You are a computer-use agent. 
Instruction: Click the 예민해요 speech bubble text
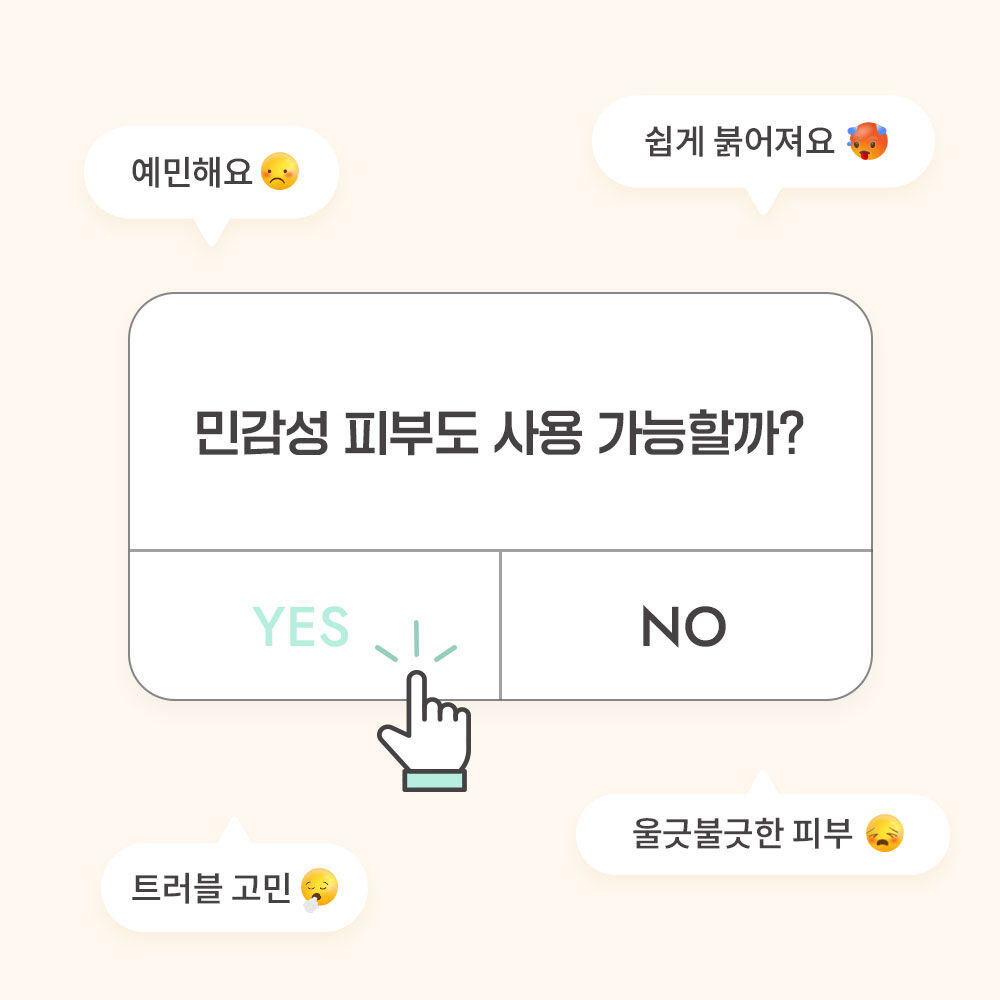191,172
